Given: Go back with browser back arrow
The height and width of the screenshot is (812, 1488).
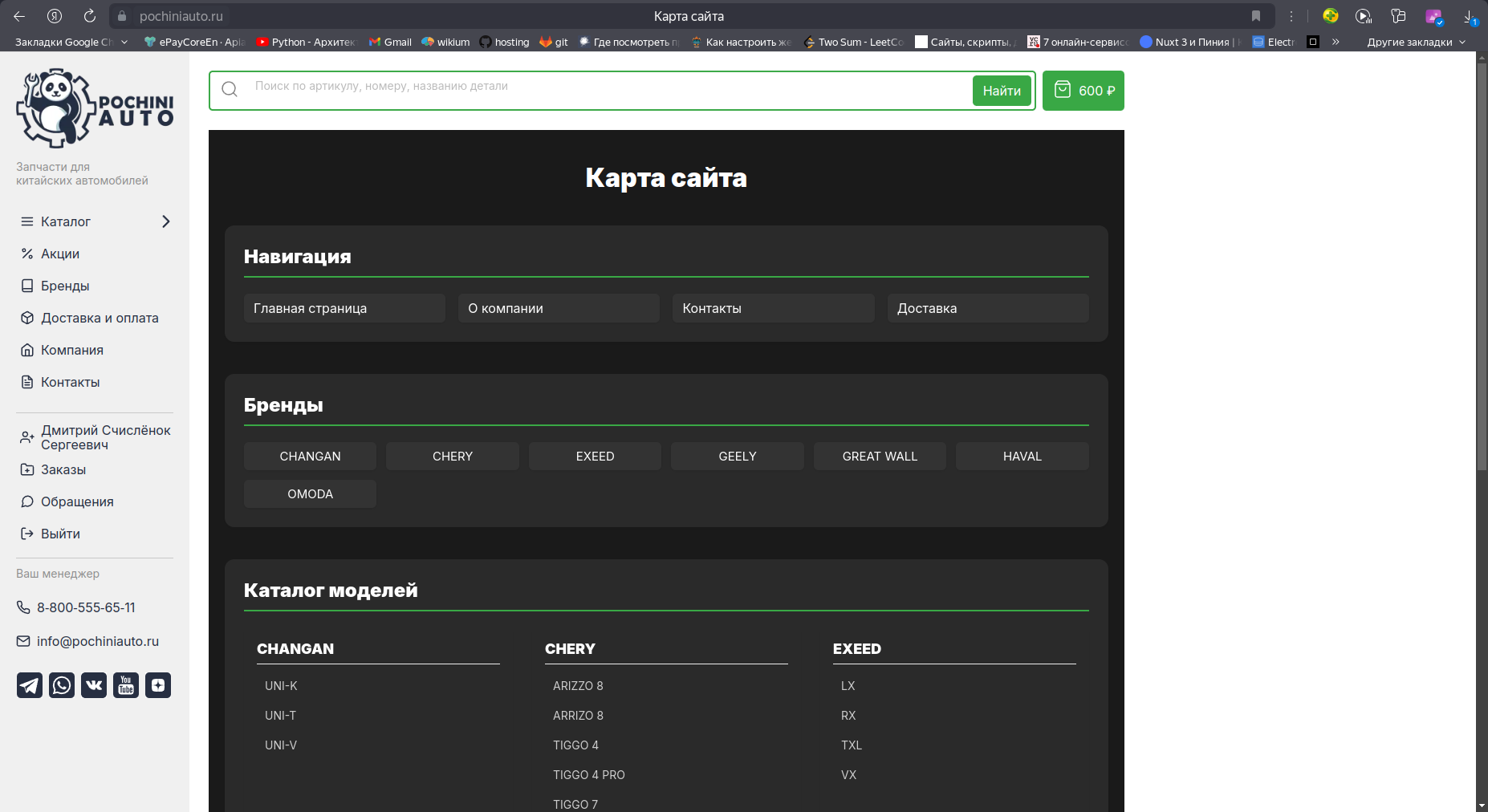Looking at the screenshot, I should pos(19,16).
